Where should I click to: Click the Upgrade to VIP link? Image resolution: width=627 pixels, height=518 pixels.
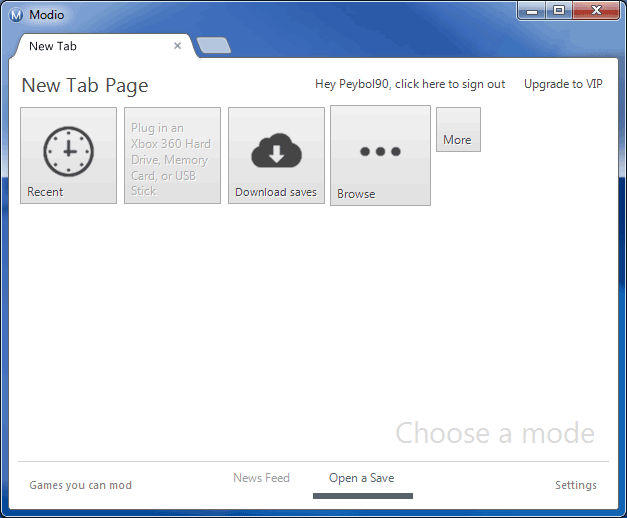(x=563, y=84)
